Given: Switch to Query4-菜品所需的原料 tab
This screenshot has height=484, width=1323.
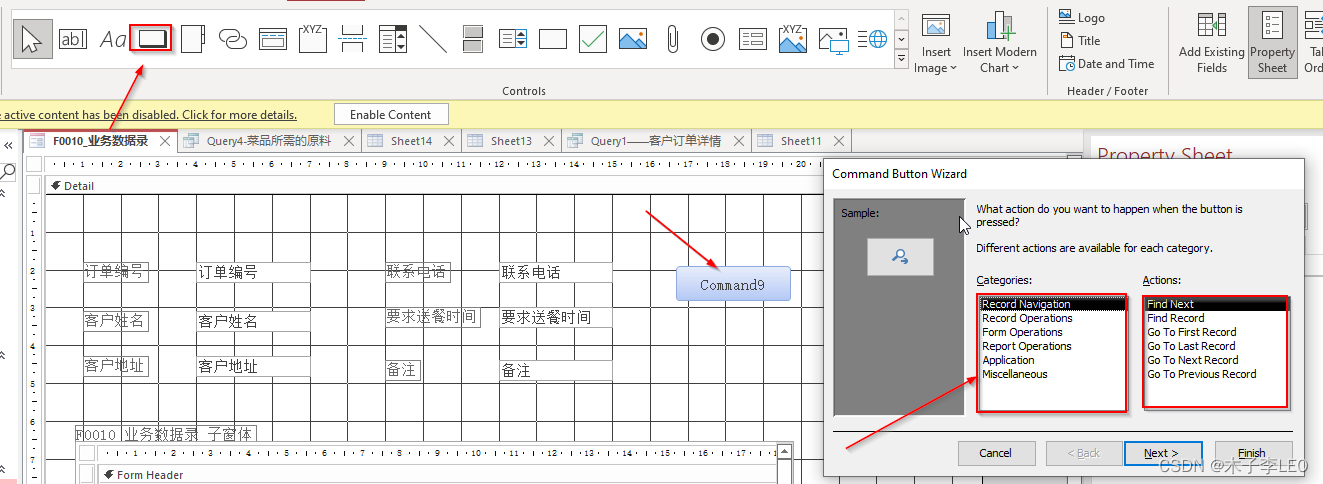Looking at the screenshot, I should click(x=269, y=141).
